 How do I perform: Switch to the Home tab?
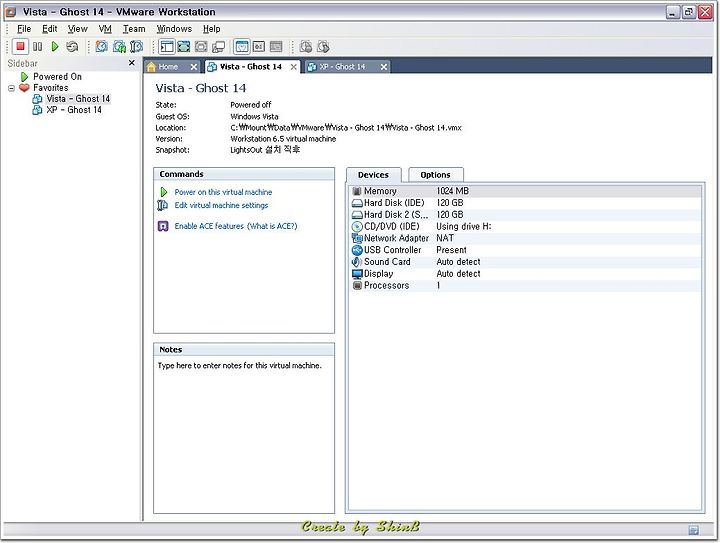[168, 67]
